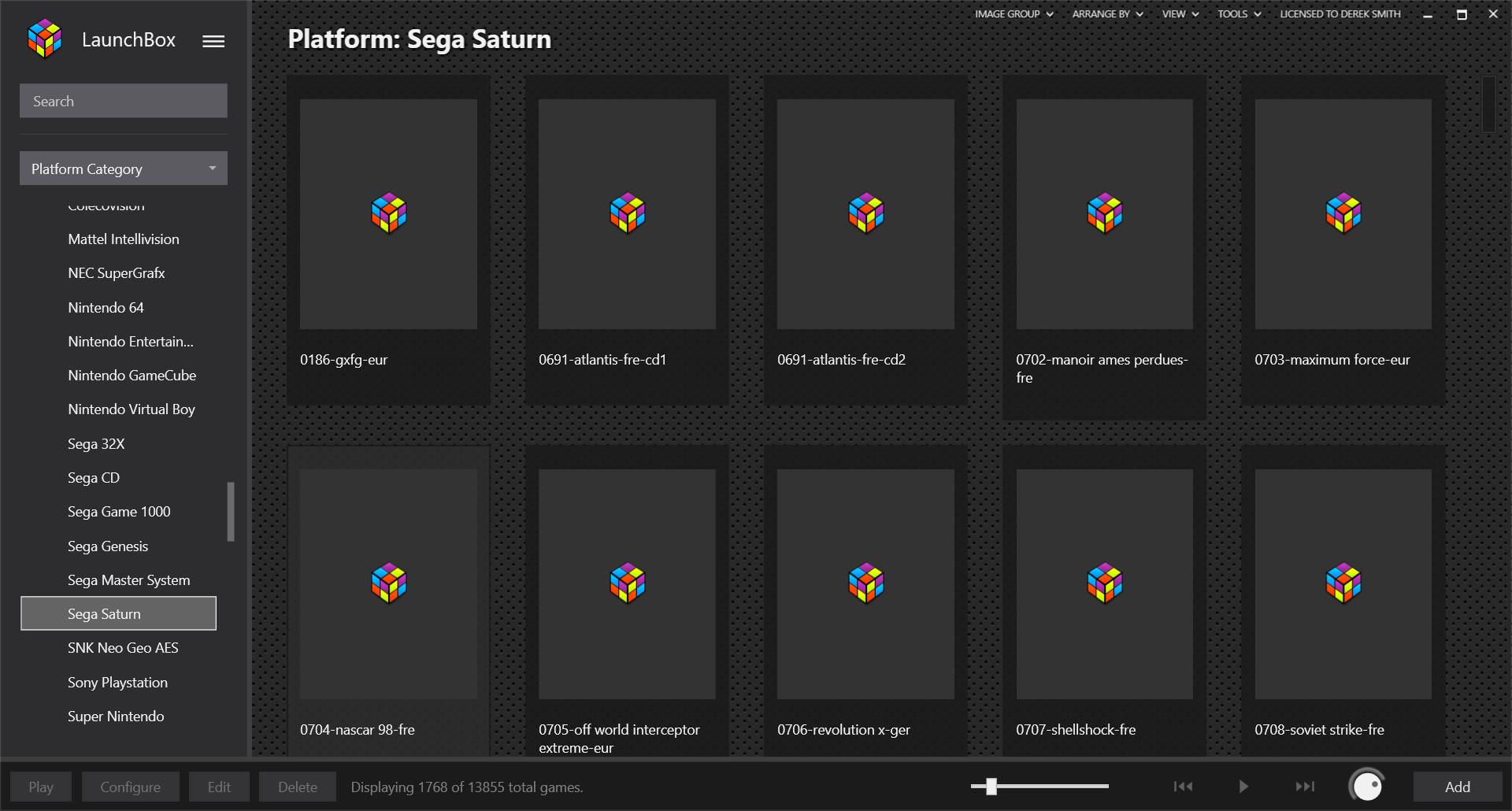Maximize the LaunchBox window
Image resolution: width=1512 pixels, height=811 pixels.
[1462, 14]
